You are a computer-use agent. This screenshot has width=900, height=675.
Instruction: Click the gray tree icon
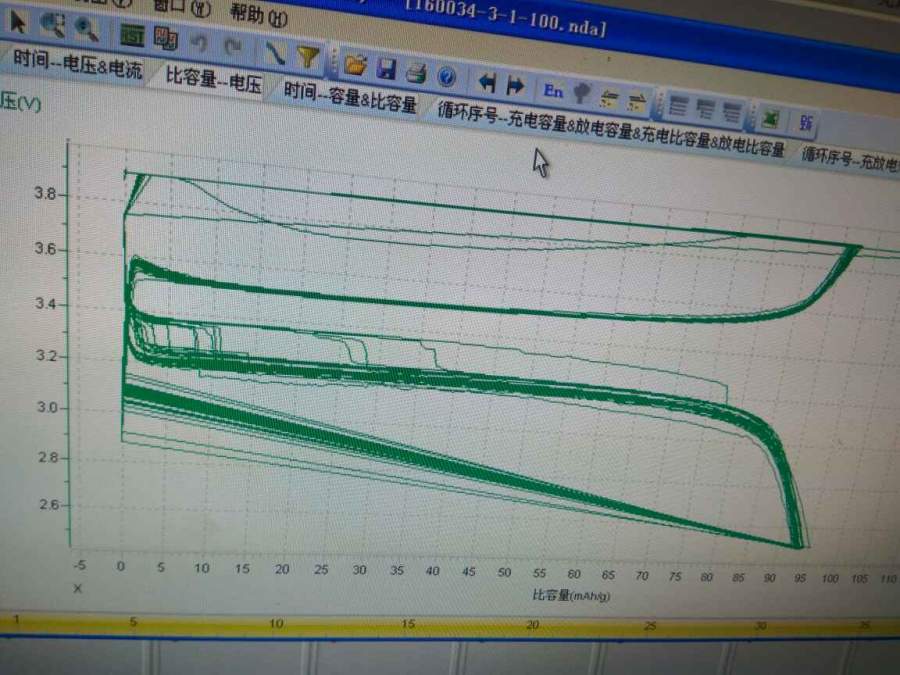(x=582, y=94)
